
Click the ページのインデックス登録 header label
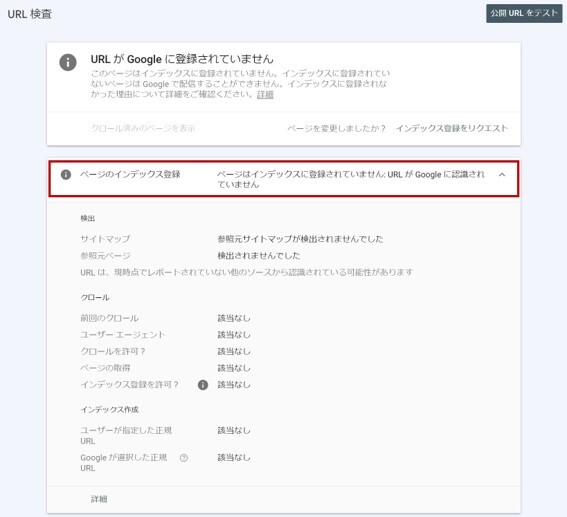tap(130, 174)
